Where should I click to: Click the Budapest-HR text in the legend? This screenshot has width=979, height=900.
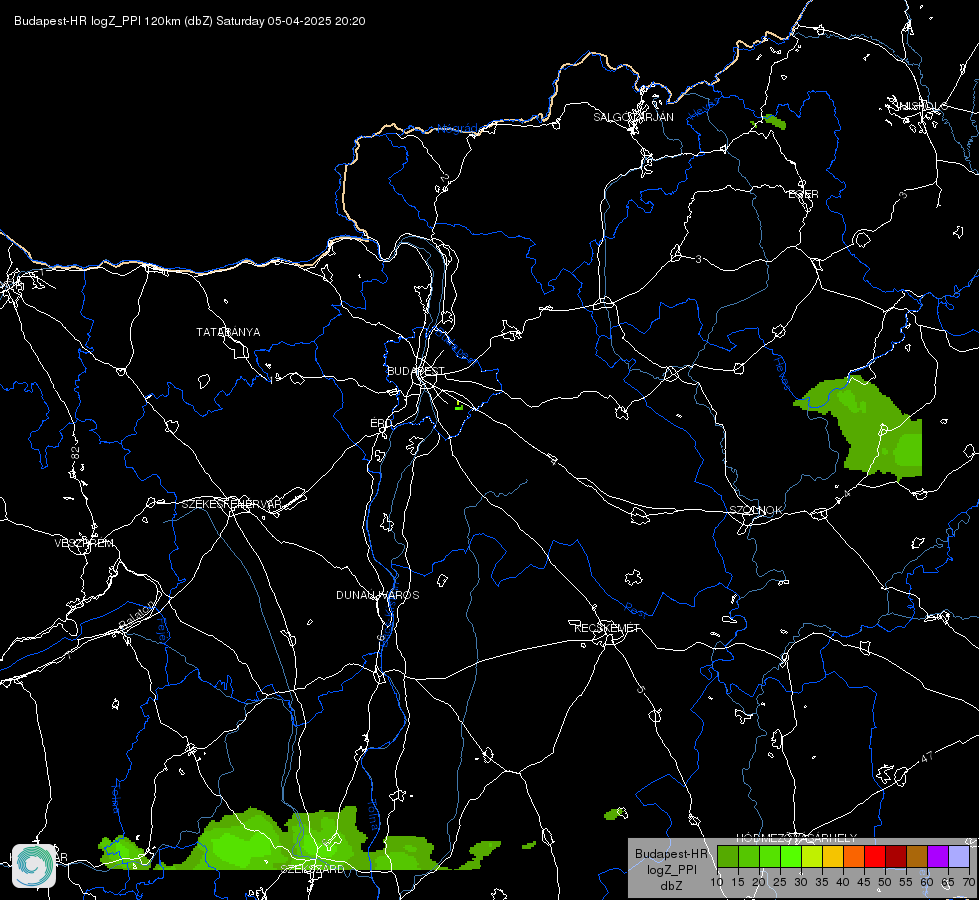(671, 854)
